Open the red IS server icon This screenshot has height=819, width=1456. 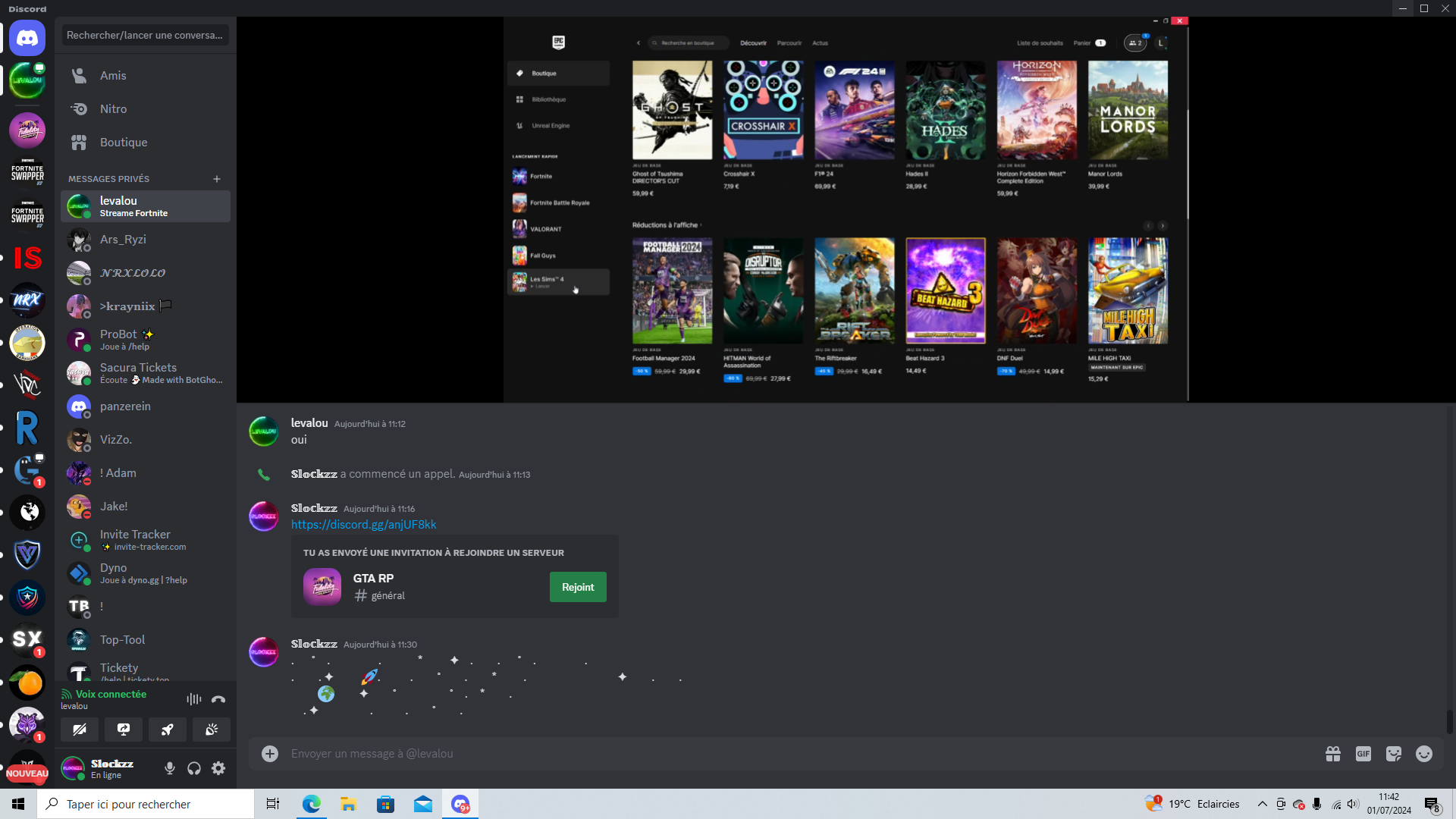click(27, 258)
